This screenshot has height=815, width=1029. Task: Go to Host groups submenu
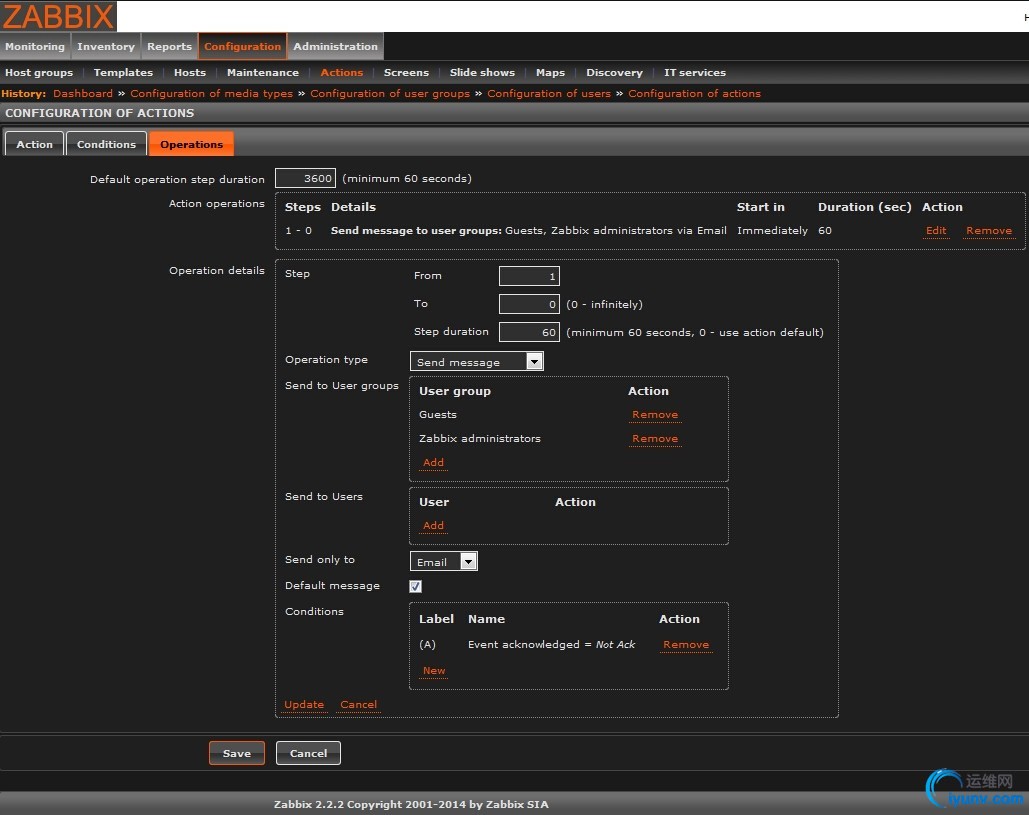point(39,72)
